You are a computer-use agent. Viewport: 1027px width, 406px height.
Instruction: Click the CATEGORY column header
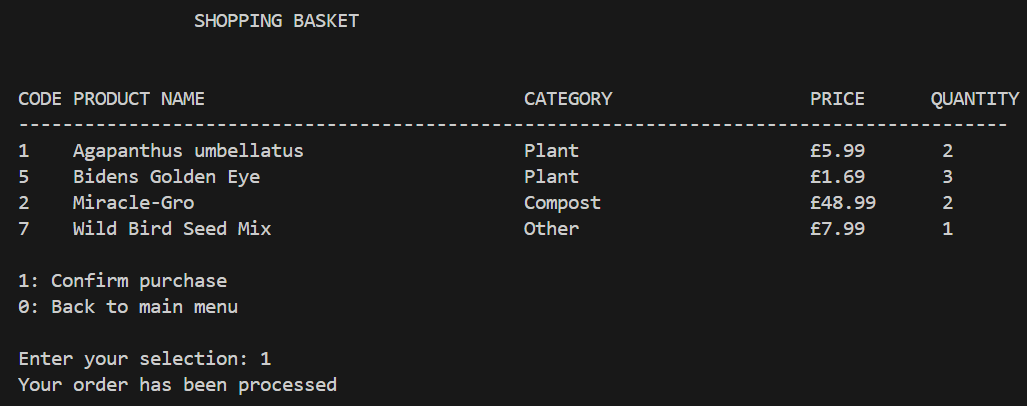click(x=568, y=99)
